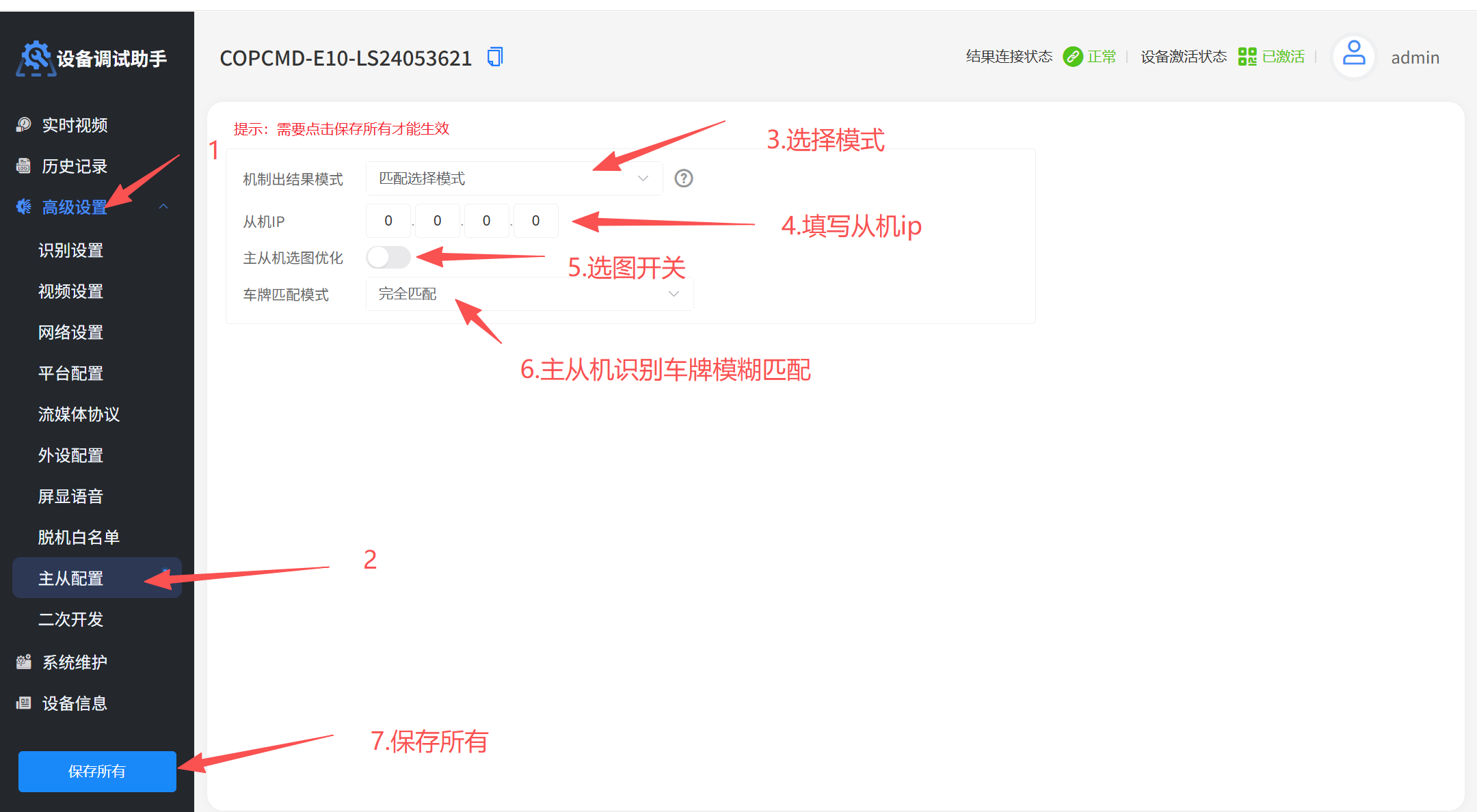Open 历史记录 from the sidebar icon
Viewport: 1477px width, 812px height.
click(x=24, y=165)
